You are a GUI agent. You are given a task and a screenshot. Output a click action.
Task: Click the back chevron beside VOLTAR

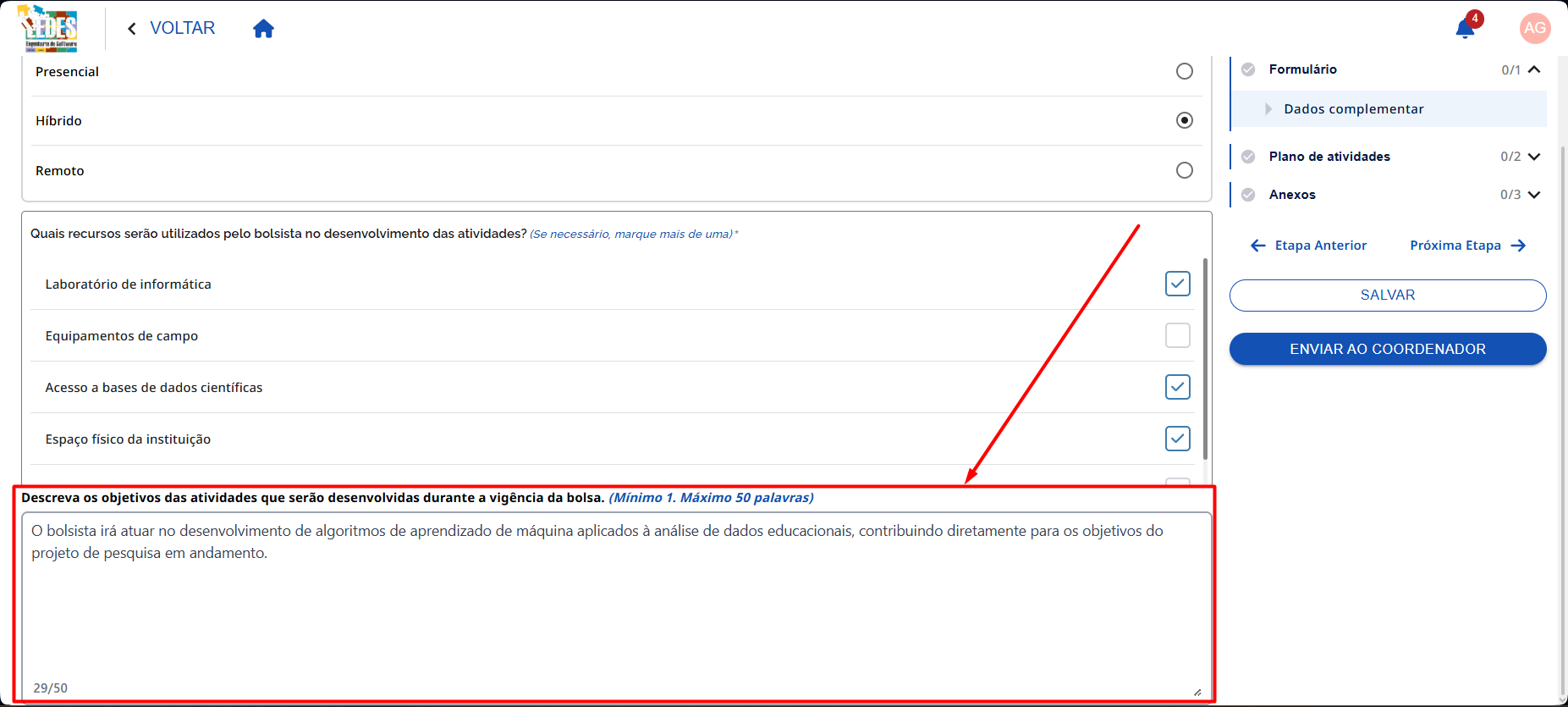click(x=132, y=29)
